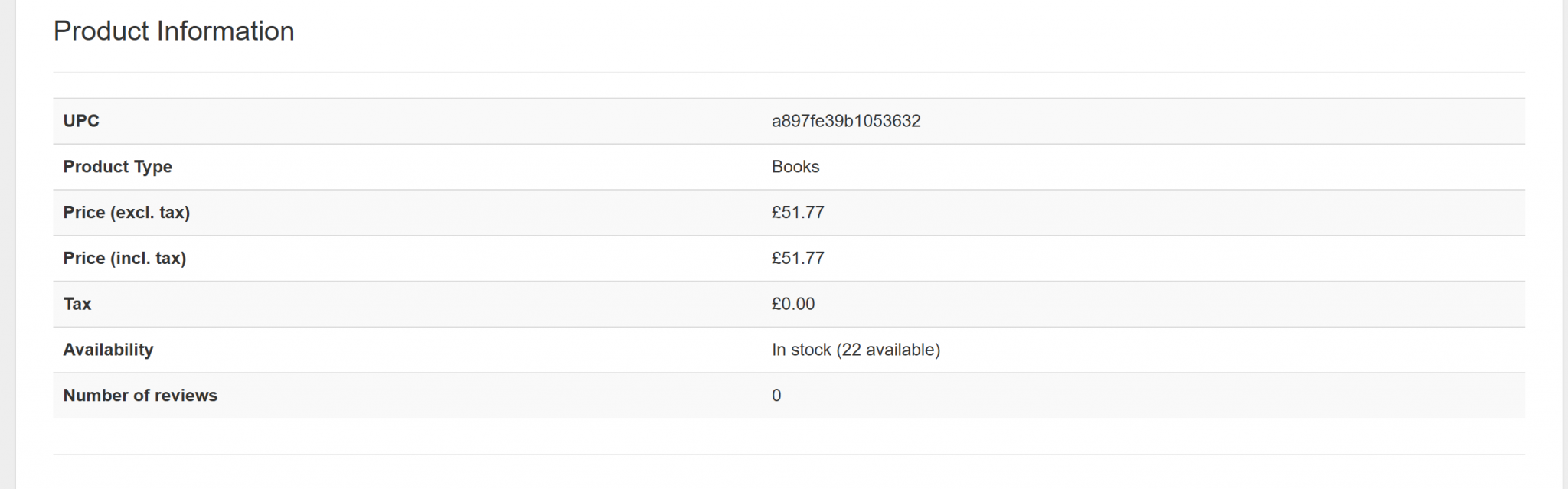The width and height of the screenshot is (1568, 489).
Task: Click the Number of reviews label
Action: pos(140,396)
